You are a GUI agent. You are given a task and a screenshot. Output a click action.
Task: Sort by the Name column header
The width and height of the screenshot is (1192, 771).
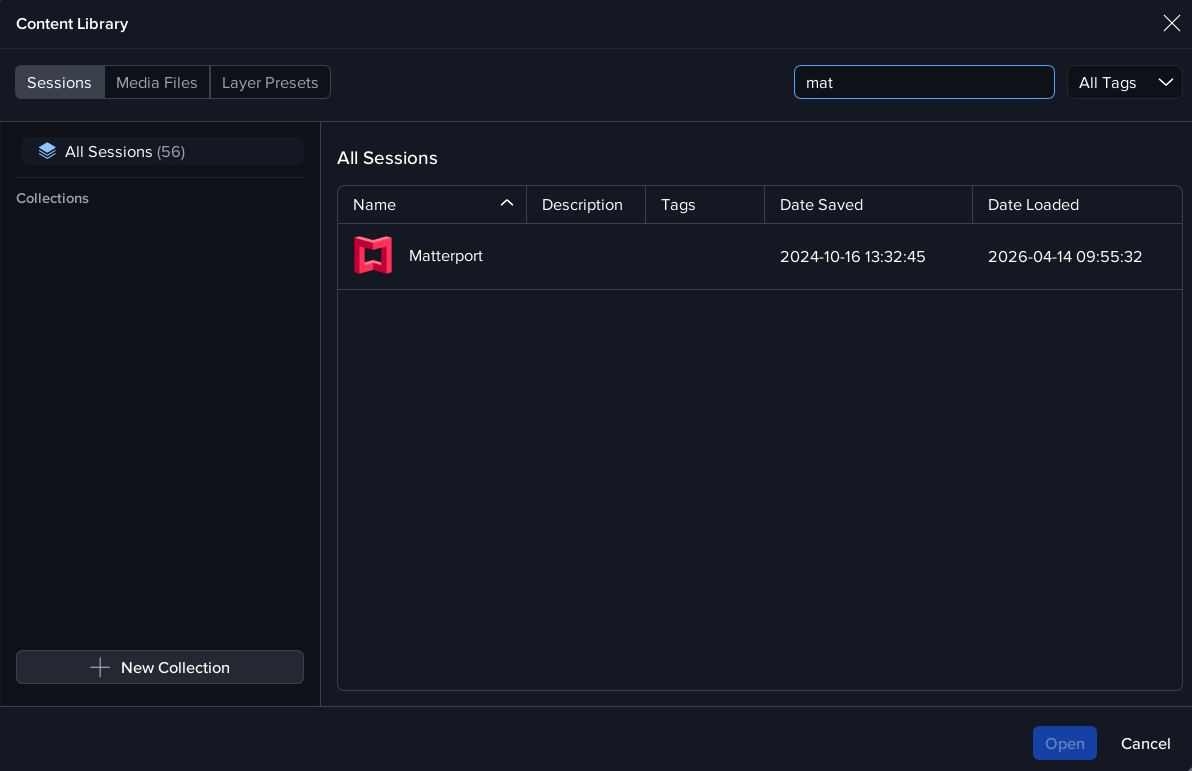click(x=375, y=204)
